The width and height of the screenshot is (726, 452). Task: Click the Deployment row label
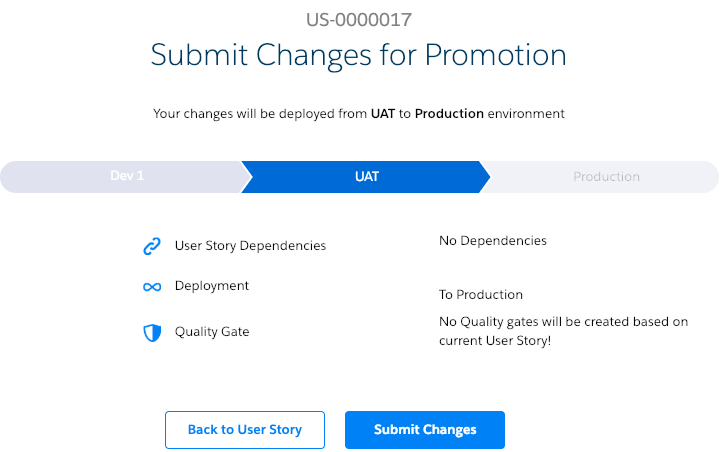click(212, 286)
